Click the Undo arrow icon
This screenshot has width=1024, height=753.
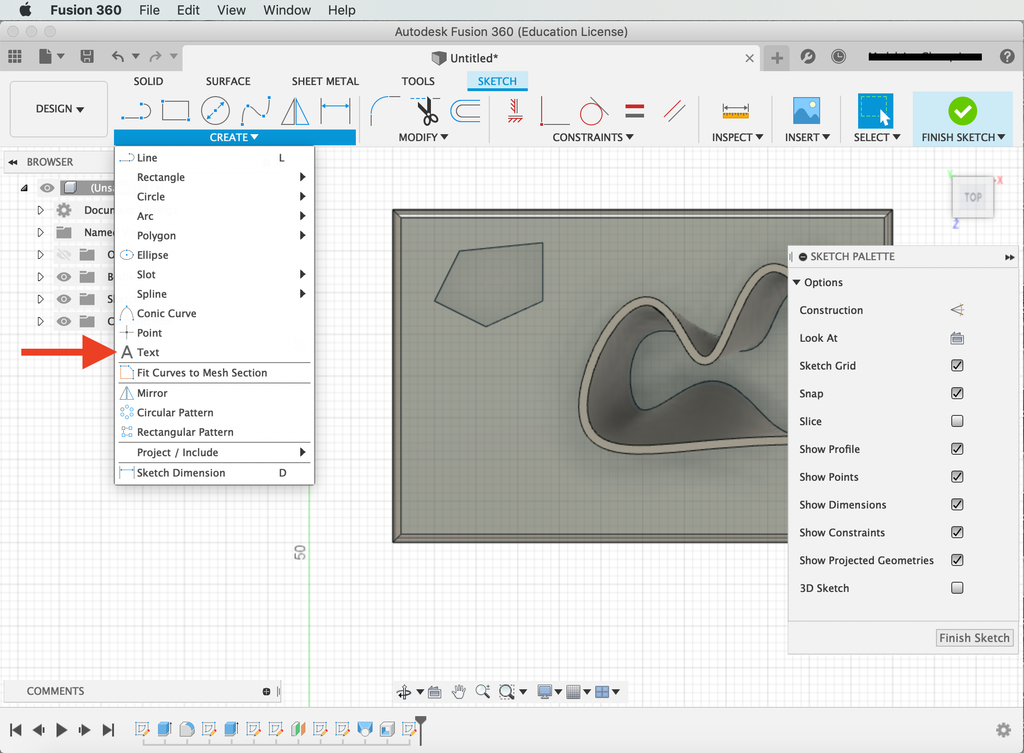pos(118,57)
